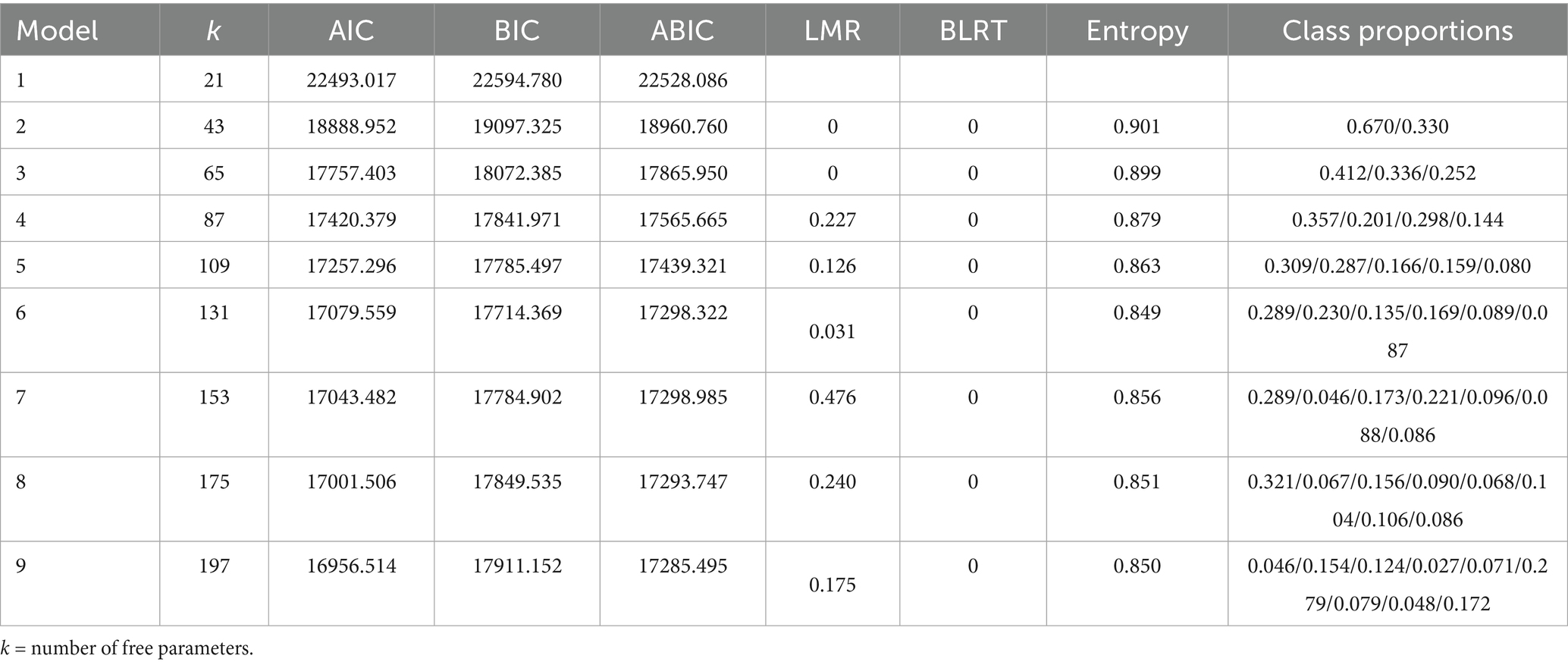Select BIC value 19097.325
This screenshot has height=665, width=1568.
[517, 127]
